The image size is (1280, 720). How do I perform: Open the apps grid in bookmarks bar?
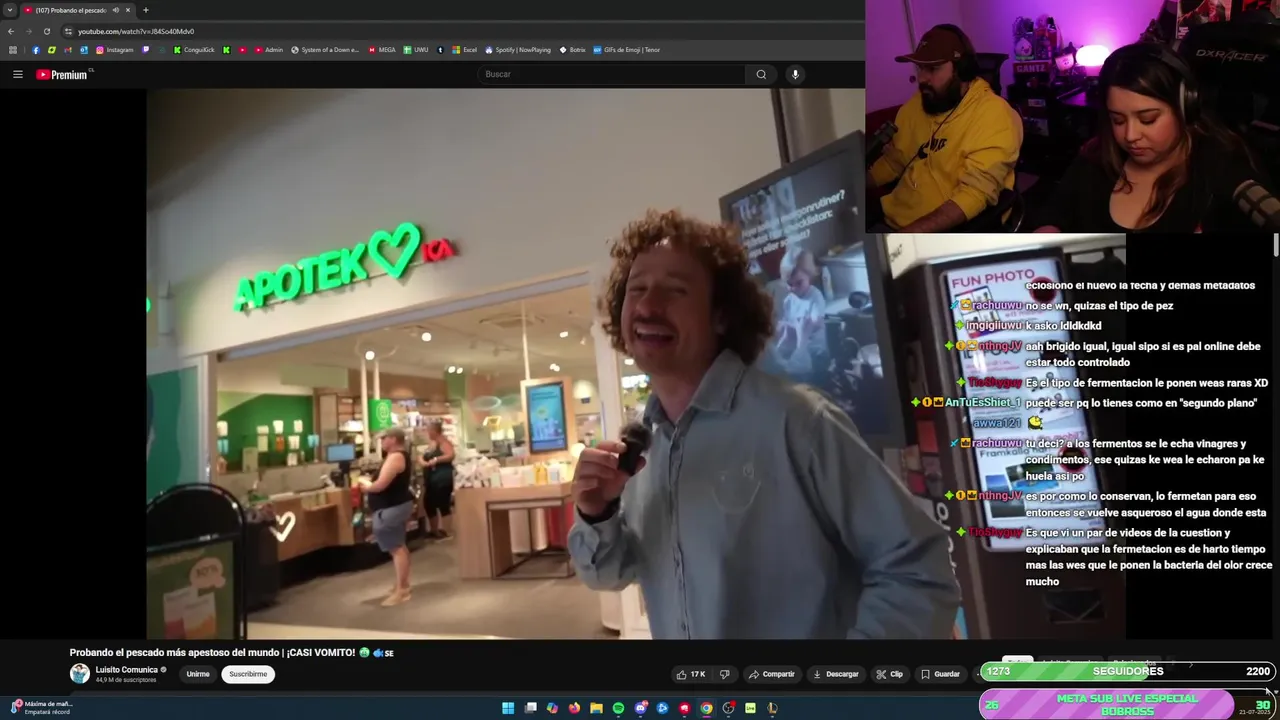13,50
